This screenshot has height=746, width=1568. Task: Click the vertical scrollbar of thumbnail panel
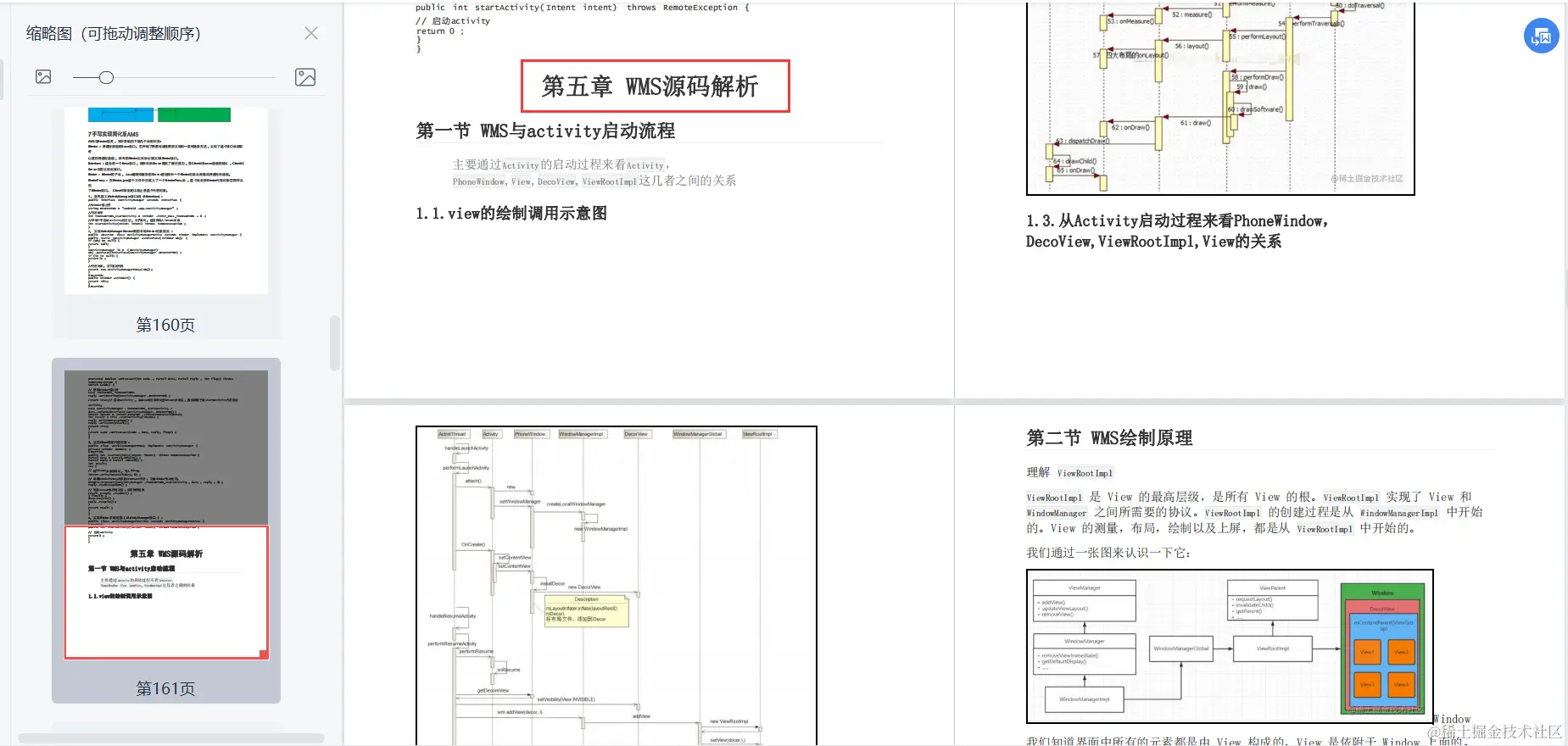[334, 343]
